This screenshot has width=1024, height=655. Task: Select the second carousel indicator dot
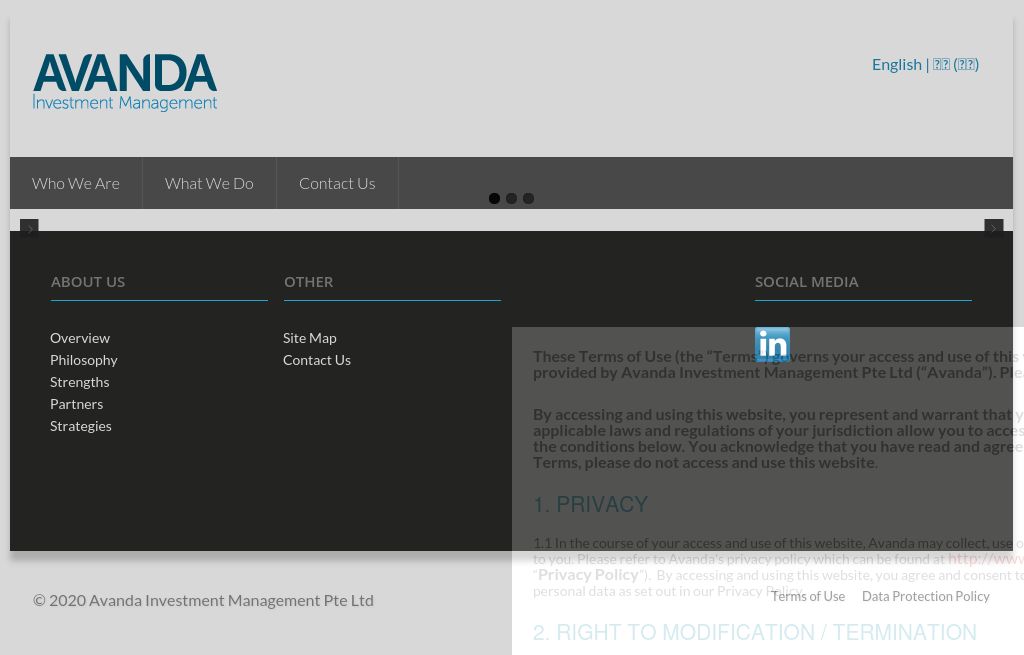tap(511, 198)
